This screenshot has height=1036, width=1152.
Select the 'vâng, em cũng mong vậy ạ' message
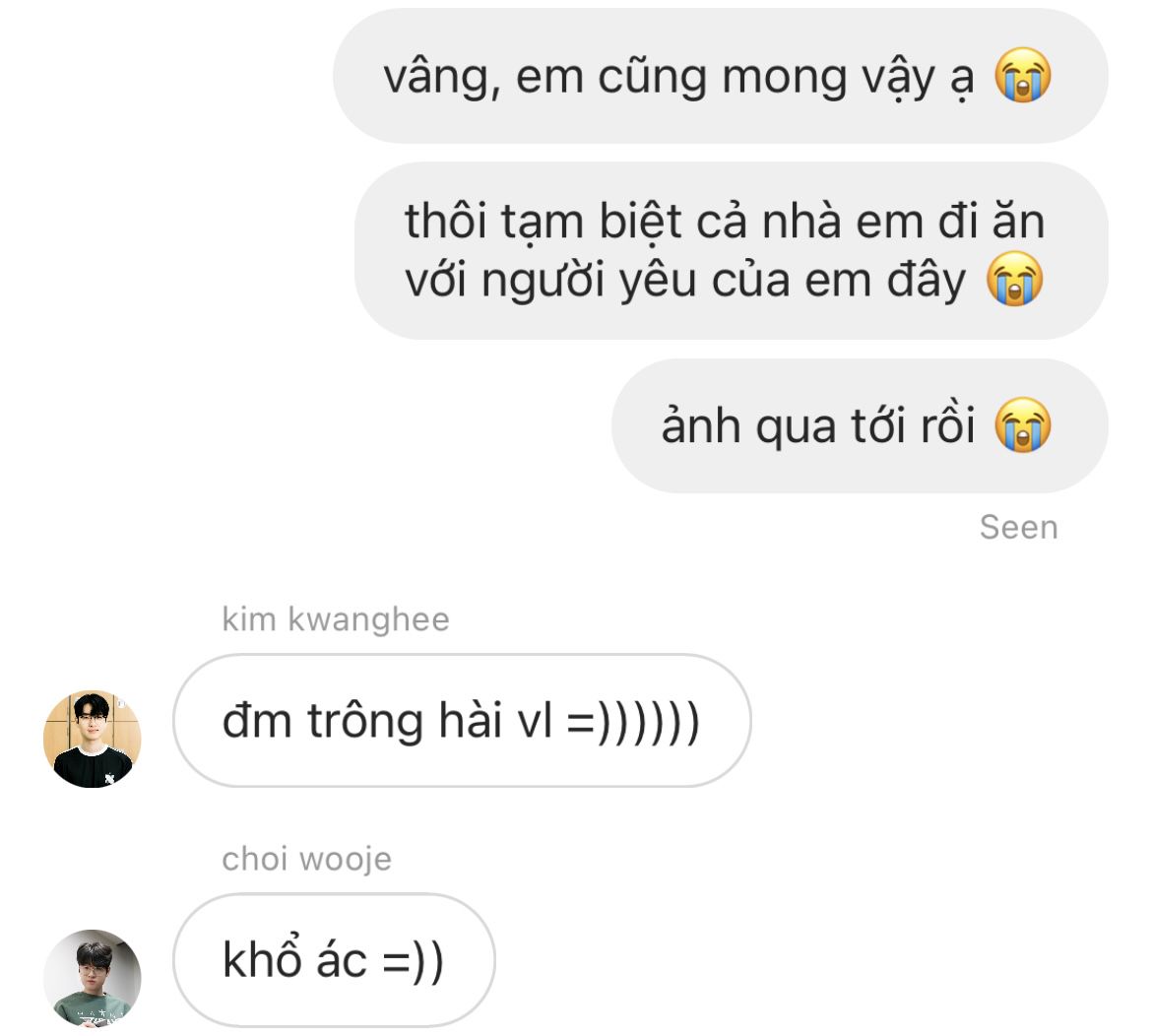[721, 76]
